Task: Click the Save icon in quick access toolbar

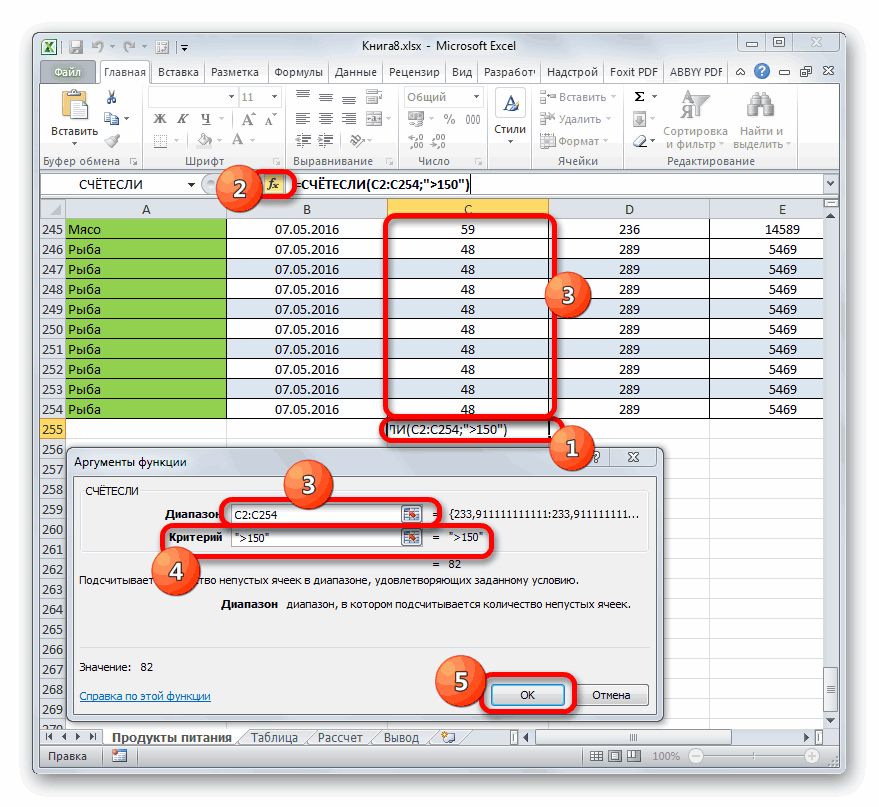Action: tap(76, 47)
